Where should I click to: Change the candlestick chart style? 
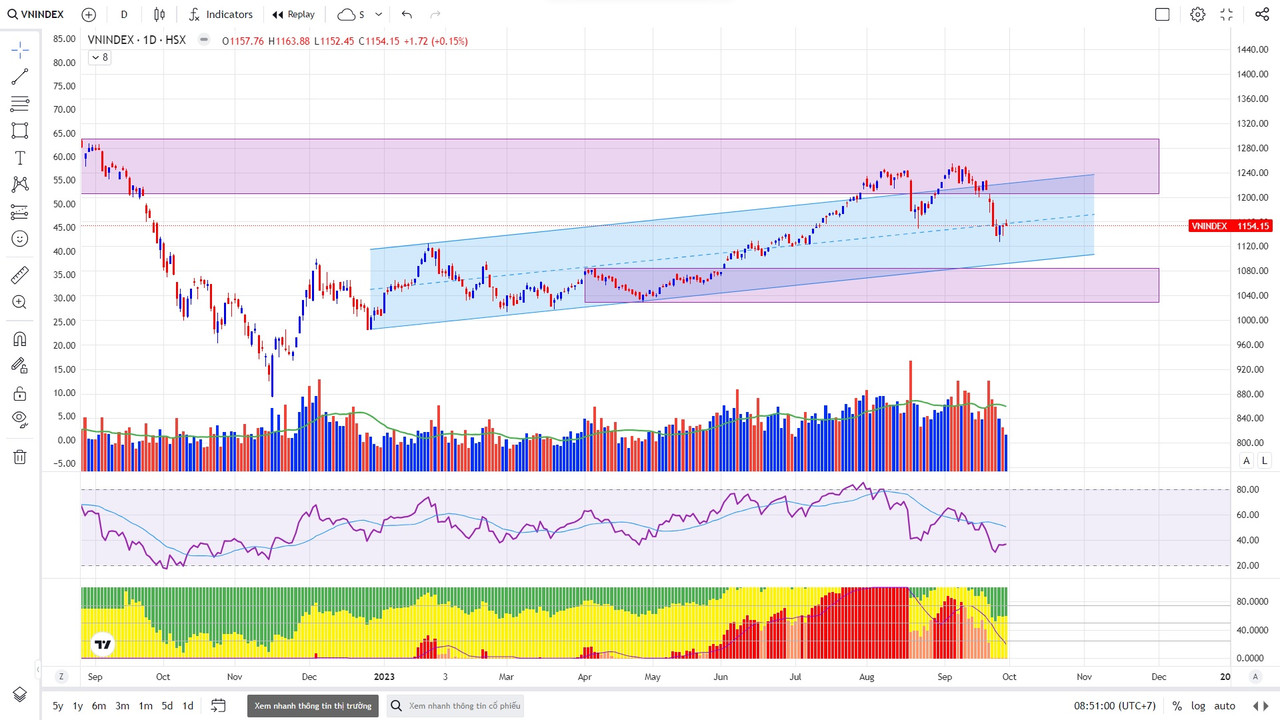click(x=160, y=14)
